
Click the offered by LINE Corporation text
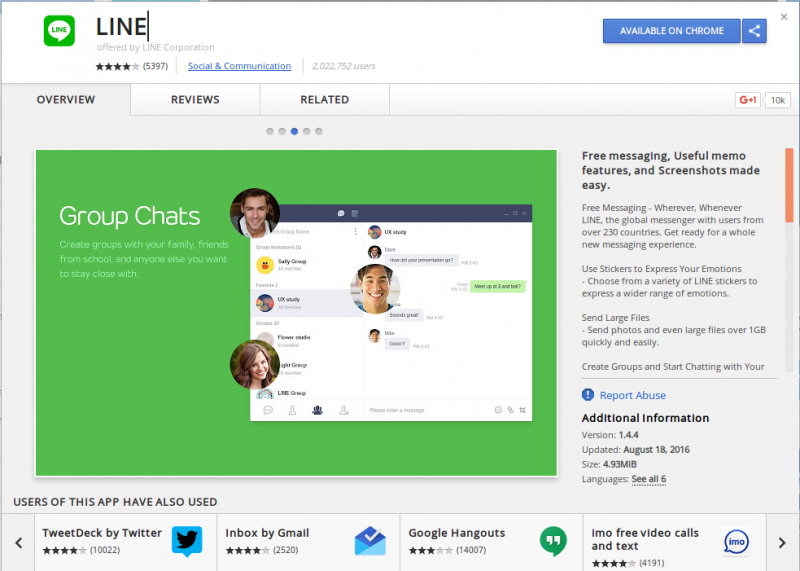tap(156, 47)
